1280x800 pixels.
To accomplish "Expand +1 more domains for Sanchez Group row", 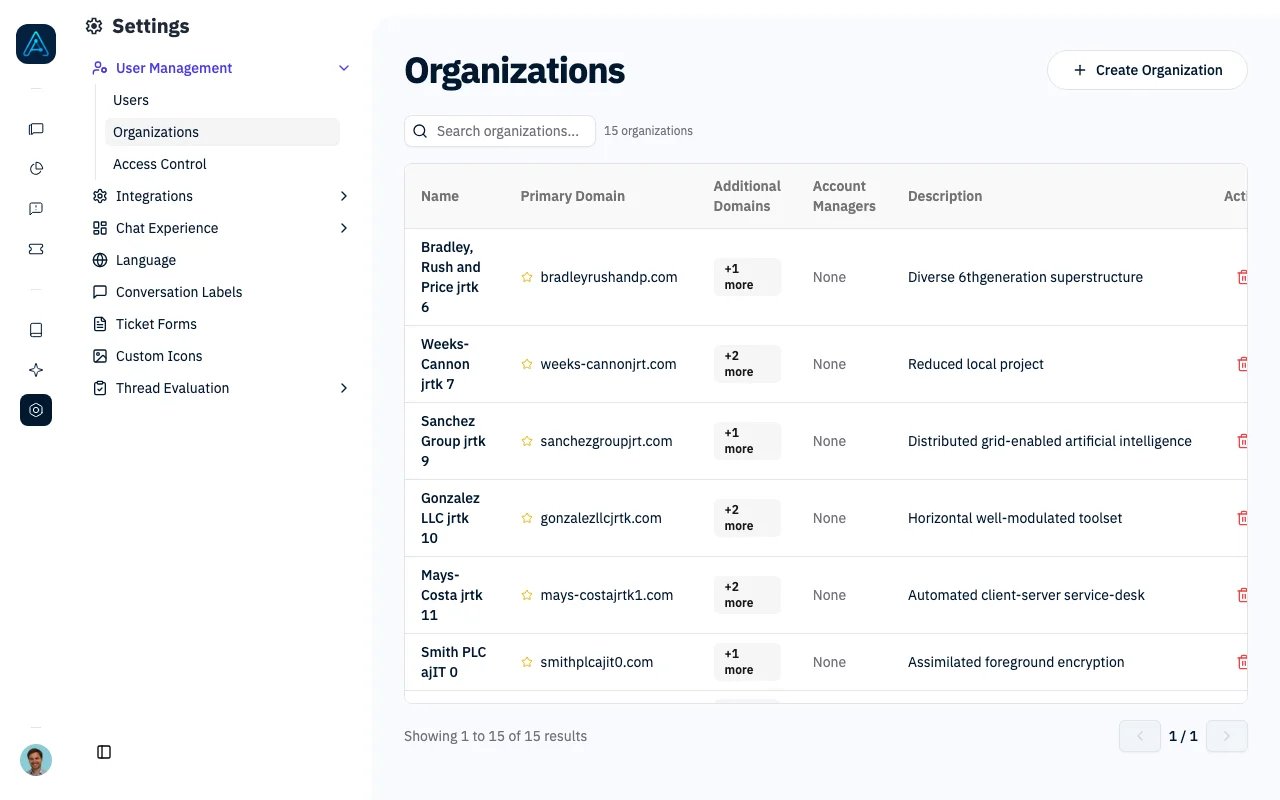I will pyautogui.click(x=747, y=441).
